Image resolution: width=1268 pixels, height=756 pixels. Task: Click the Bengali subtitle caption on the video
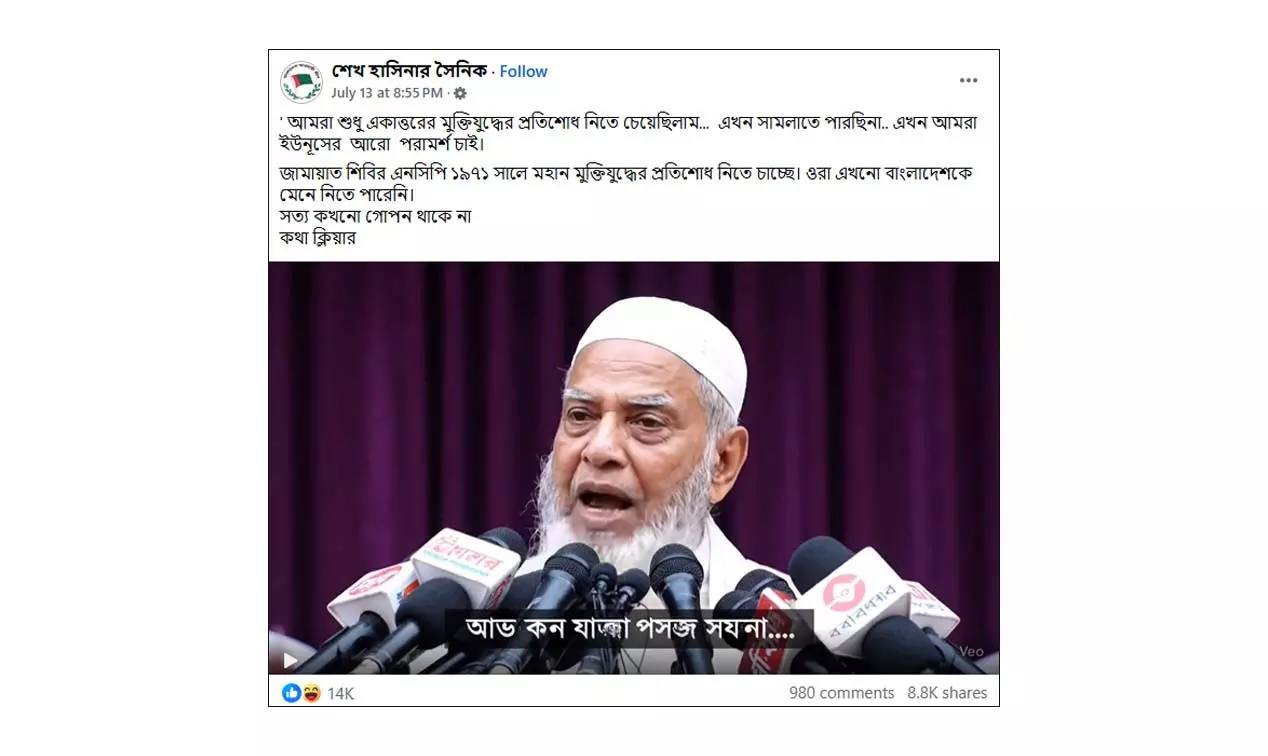tap(630, 629)
